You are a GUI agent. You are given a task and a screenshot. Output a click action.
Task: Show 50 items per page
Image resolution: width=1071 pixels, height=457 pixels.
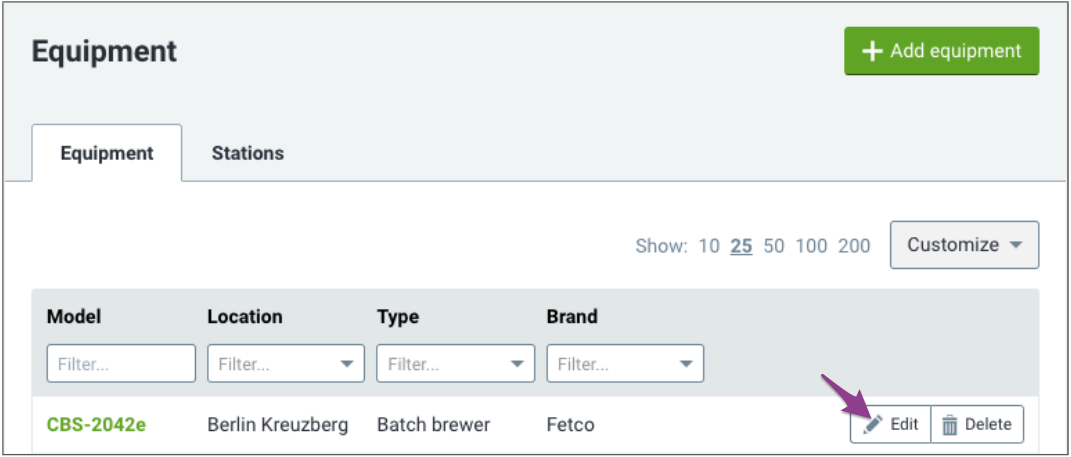[774, 246]
